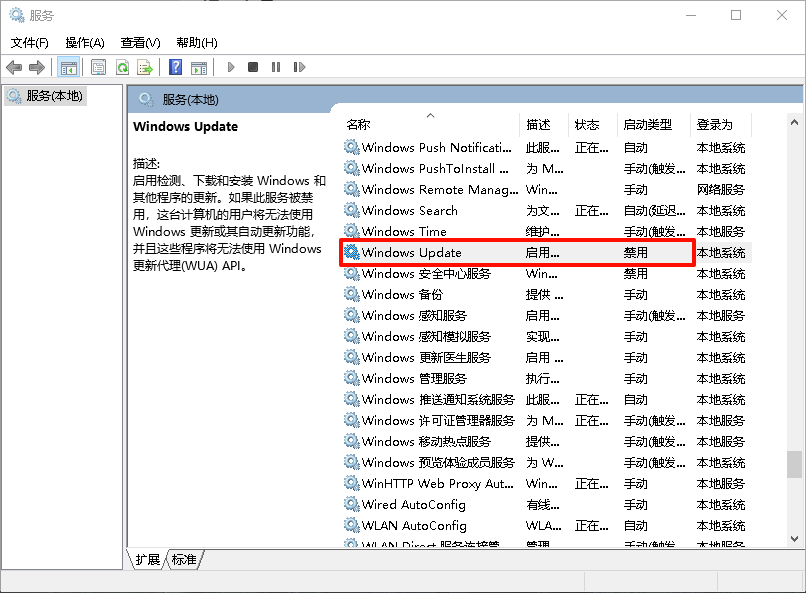Viewport: 806px width, 593px height.
Task: Open the 文件(F) menu
Action: 30,43
